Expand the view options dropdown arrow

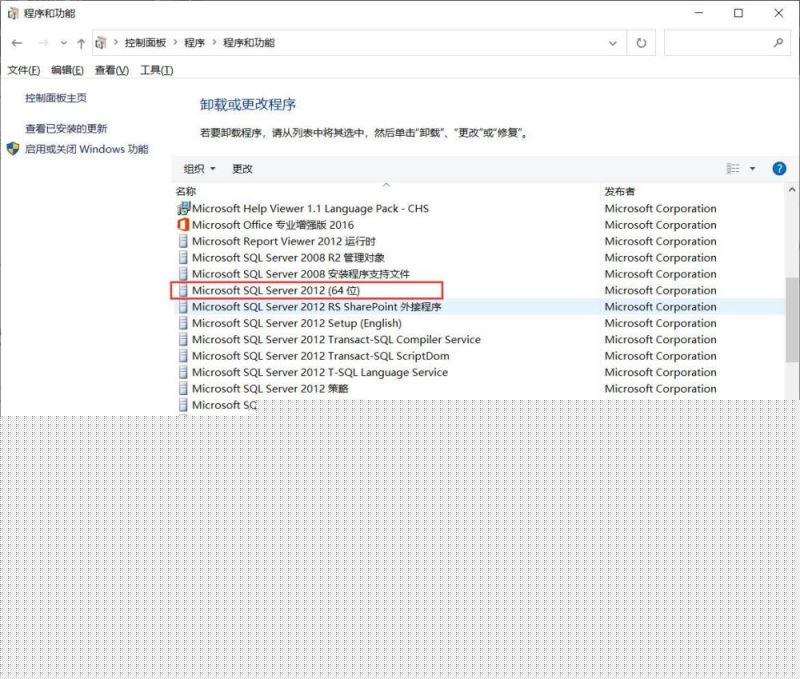tap(753, 169)
